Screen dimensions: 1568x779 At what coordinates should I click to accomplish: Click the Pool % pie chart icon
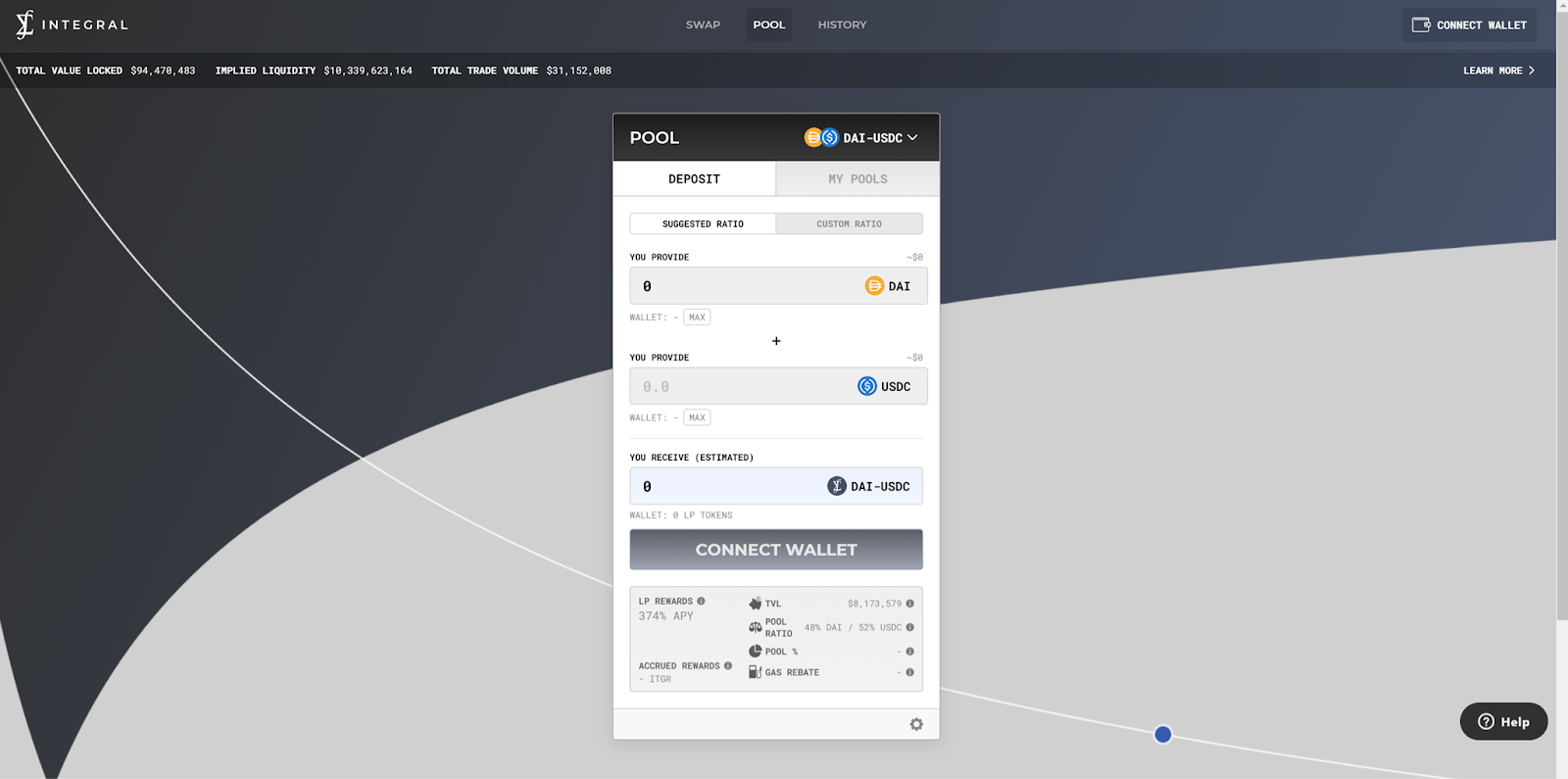coord(755,651)
